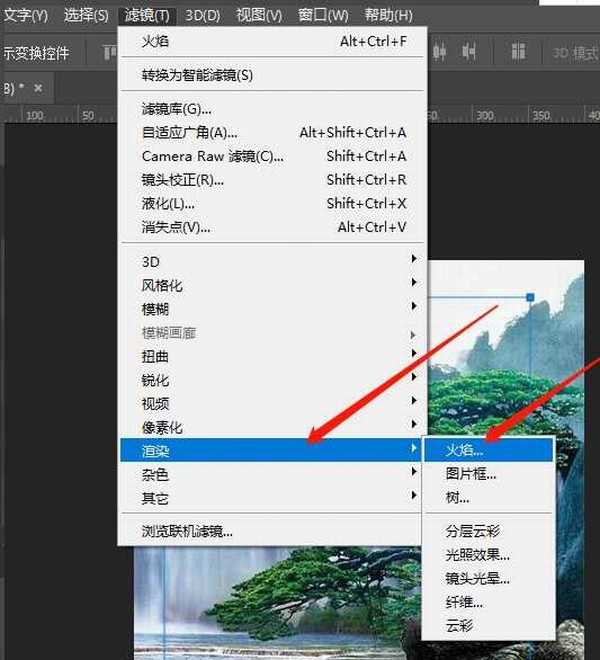The width and height of the screenshot is (600, 660).
Task: Choose 转换为智能滤镜(S)
Action: [198, 75]
